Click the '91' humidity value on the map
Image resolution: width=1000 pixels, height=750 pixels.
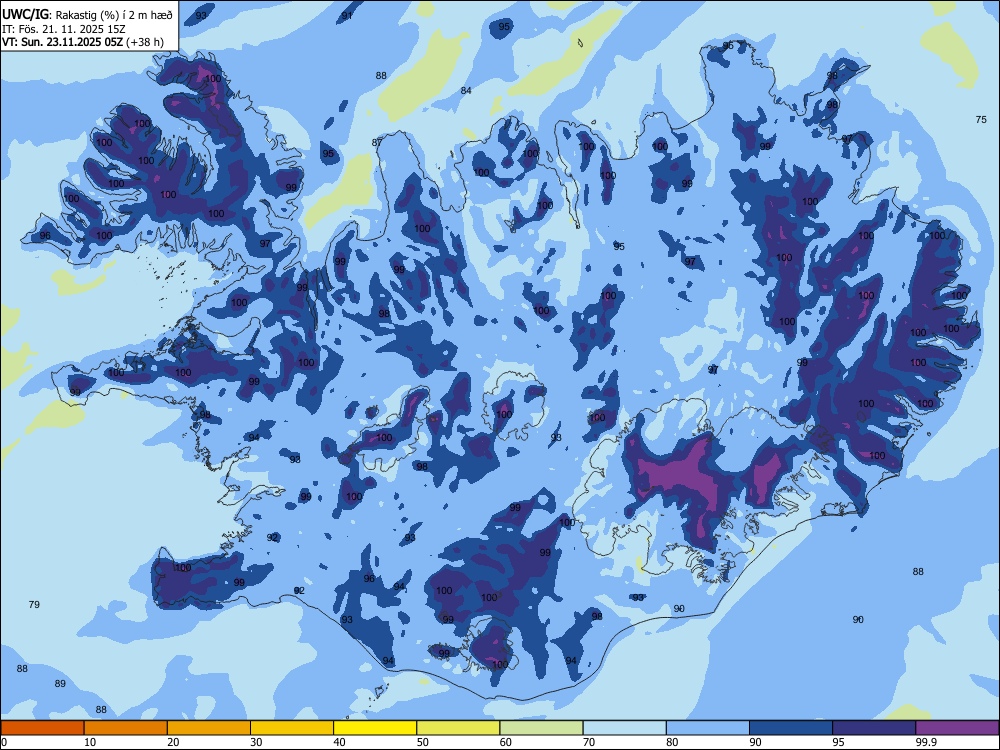coord(347,15)
